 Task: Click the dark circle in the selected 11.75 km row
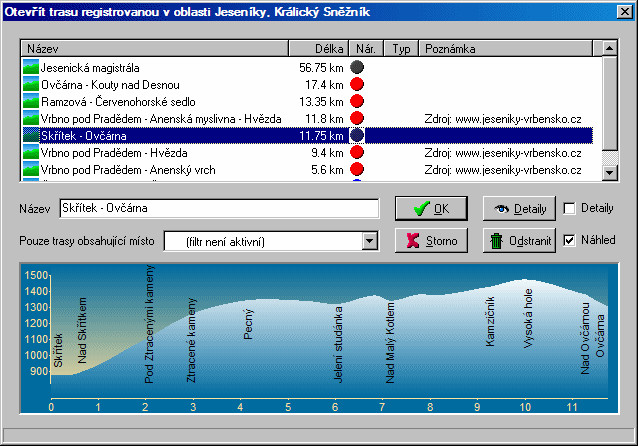click(357, 135)
